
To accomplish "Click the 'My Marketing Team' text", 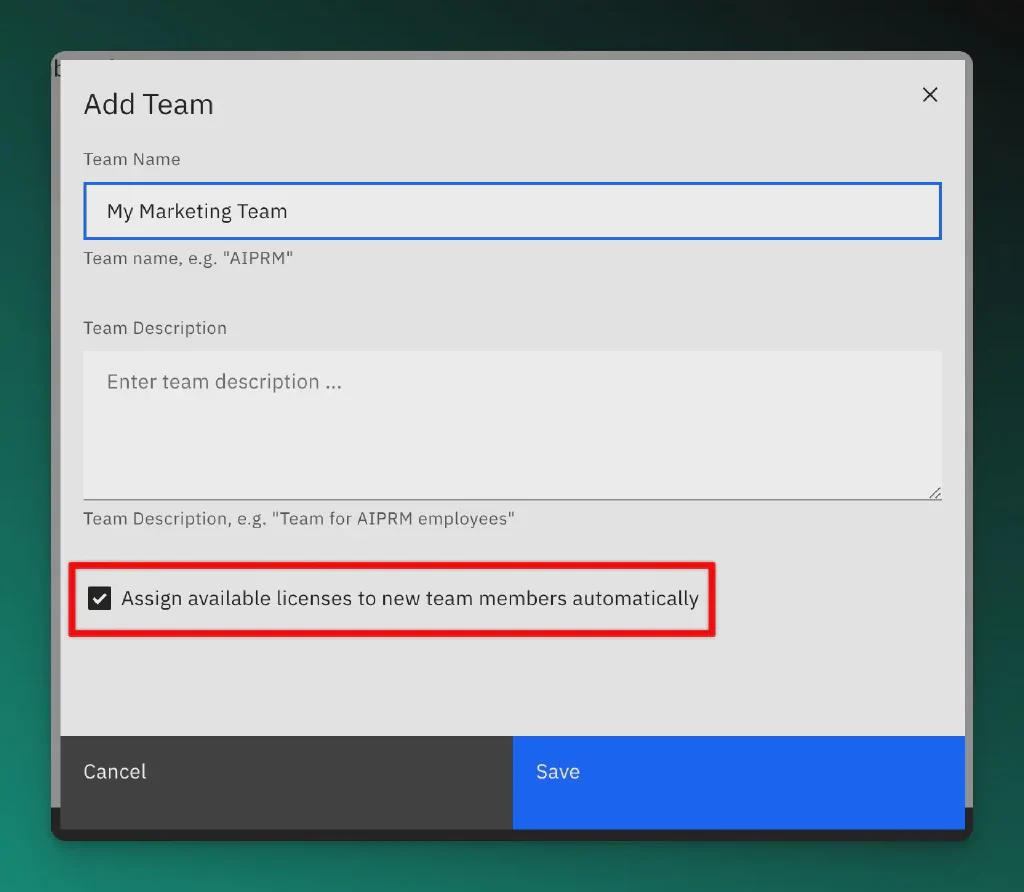I will coord(197,211).
